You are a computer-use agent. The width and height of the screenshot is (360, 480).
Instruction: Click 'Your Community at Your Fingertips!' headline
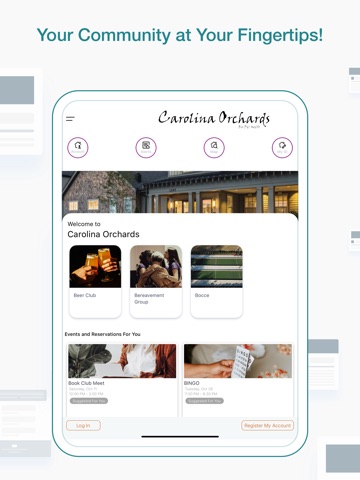[x=180, y=35]
